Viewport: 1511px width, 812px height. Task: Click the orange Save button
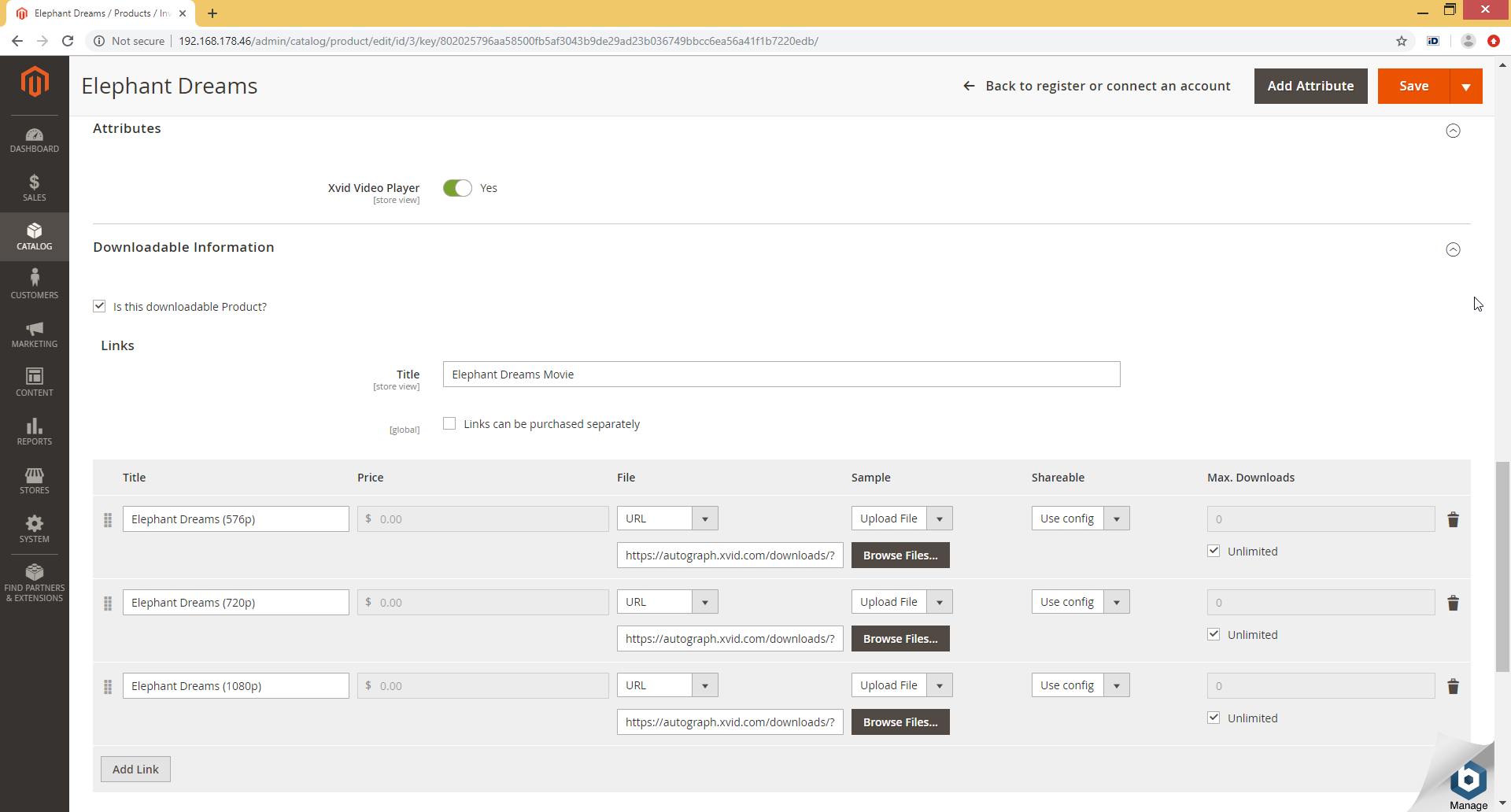pos(1413,87)
